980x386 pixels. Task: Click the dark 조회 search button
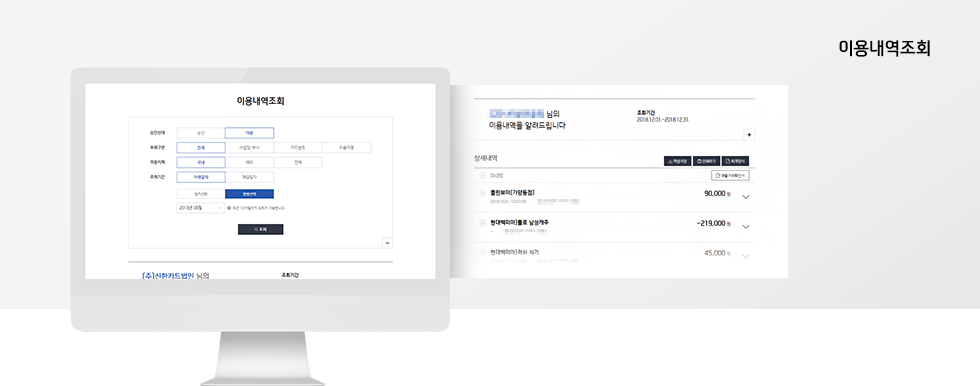click(x=261, y=230)
